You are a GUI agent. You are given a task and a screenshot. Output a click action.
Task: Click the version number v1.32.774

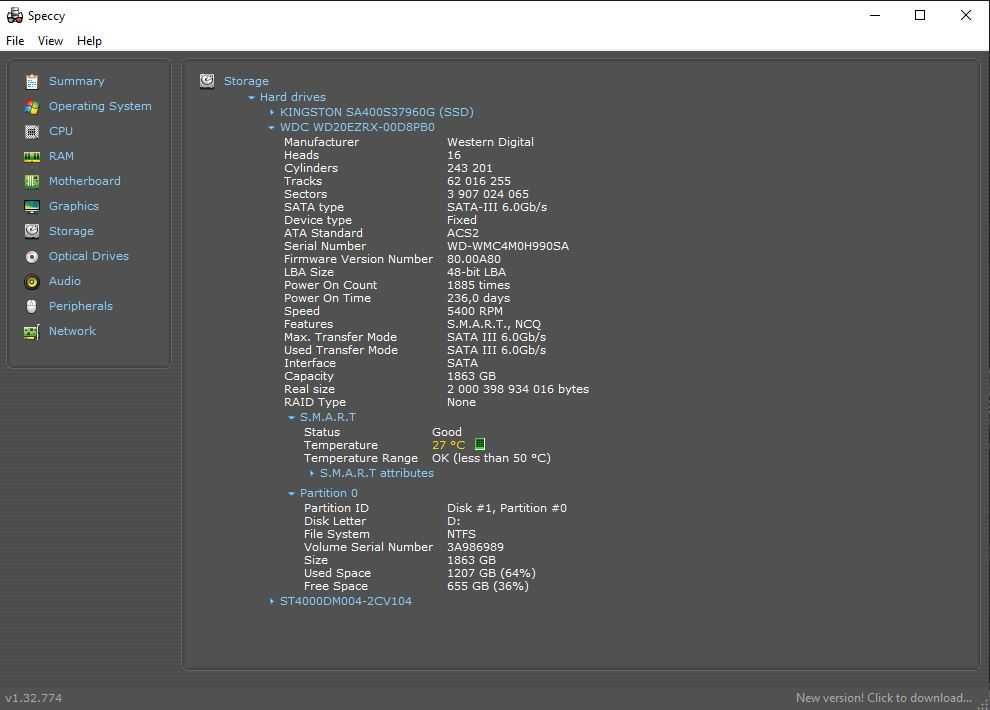[x=33, y=698]
